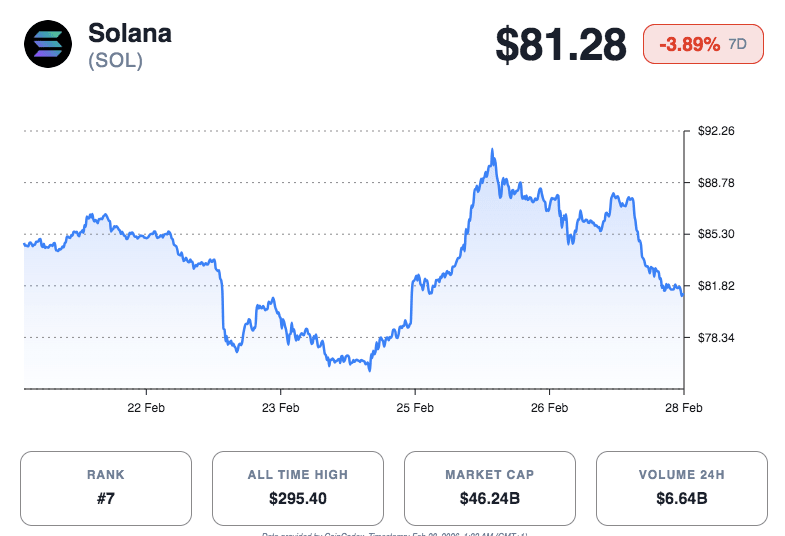Image resolution: width=785 pixels, height=536 pixels.
Task: Select the Market Cap $46.24B card
Action: [x=489, y=488]
